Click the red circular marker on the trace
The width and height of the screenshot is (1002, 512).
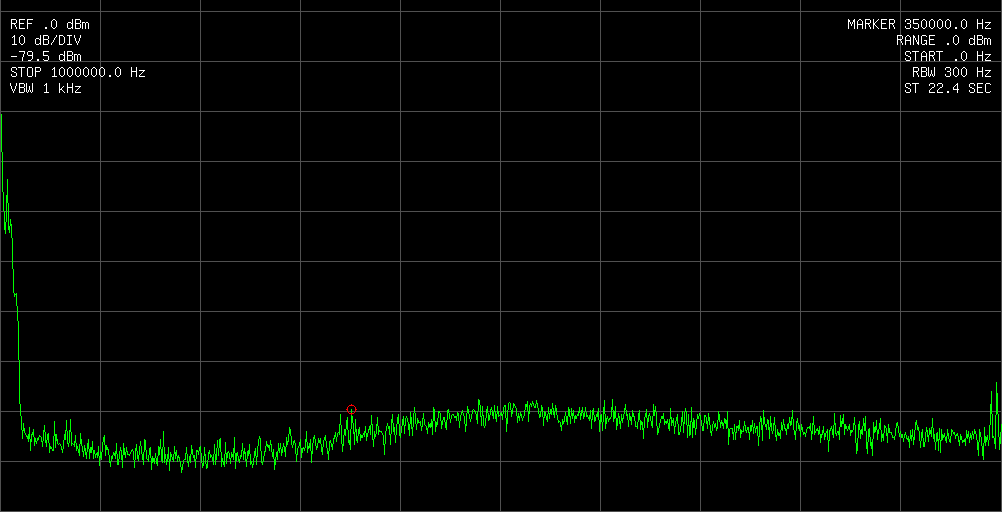click(351, 409)
